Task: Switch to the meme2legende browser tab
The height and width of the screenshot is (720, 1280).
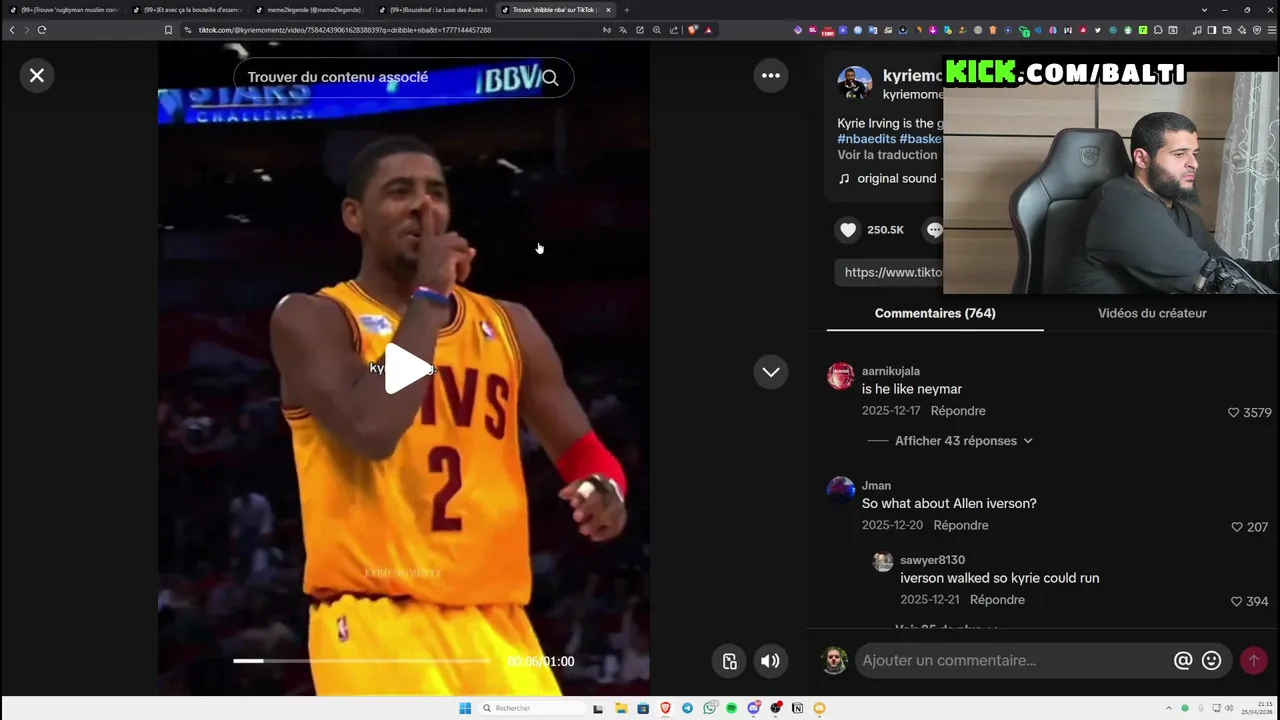Action: pos(310,10)
